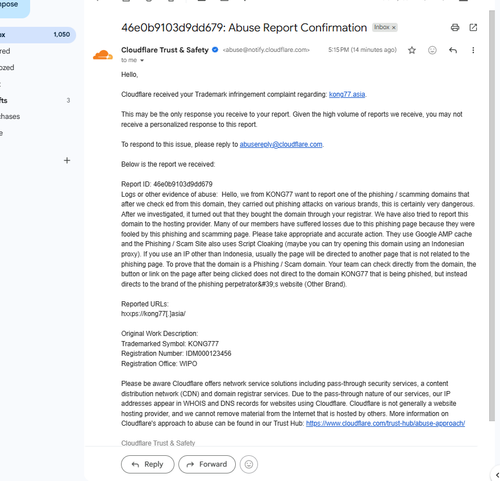Click the Cloudflare sender avatar logo
This screenshot has width=500, height=481.
coord(103,55)
